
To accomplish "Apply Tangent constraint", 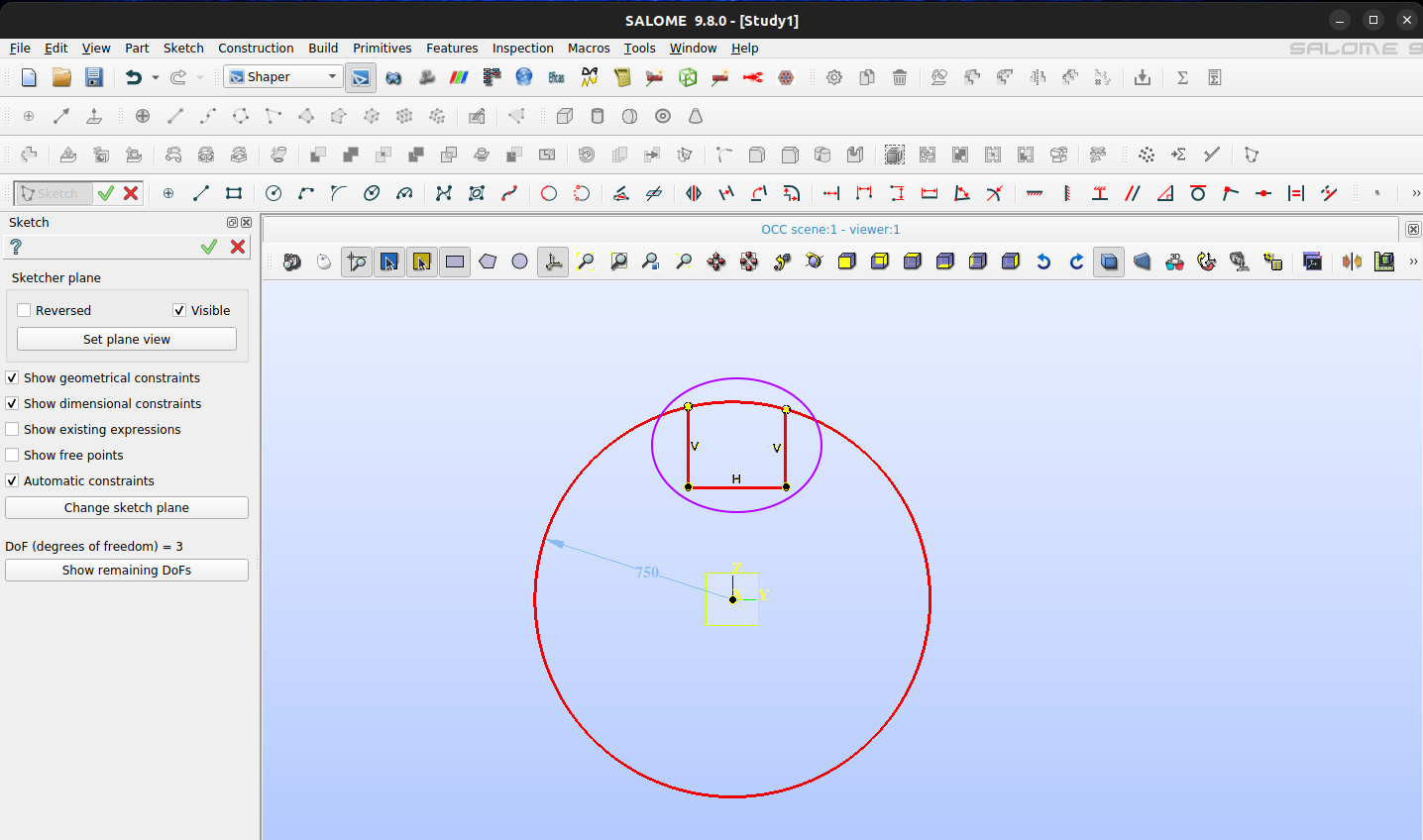I will 1198,193.
